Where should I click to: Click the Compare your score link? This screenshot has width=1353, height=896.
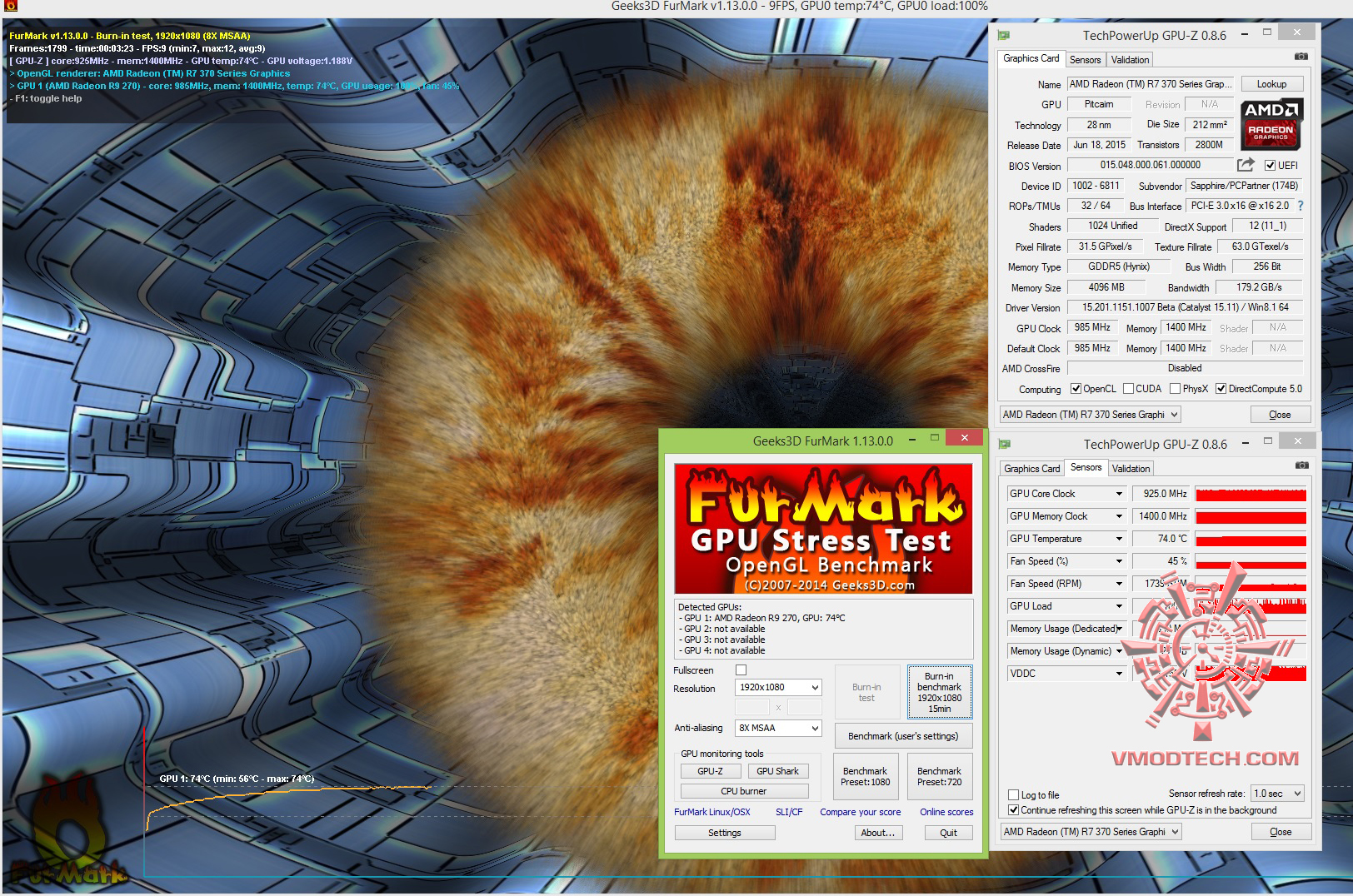(861, 812)
